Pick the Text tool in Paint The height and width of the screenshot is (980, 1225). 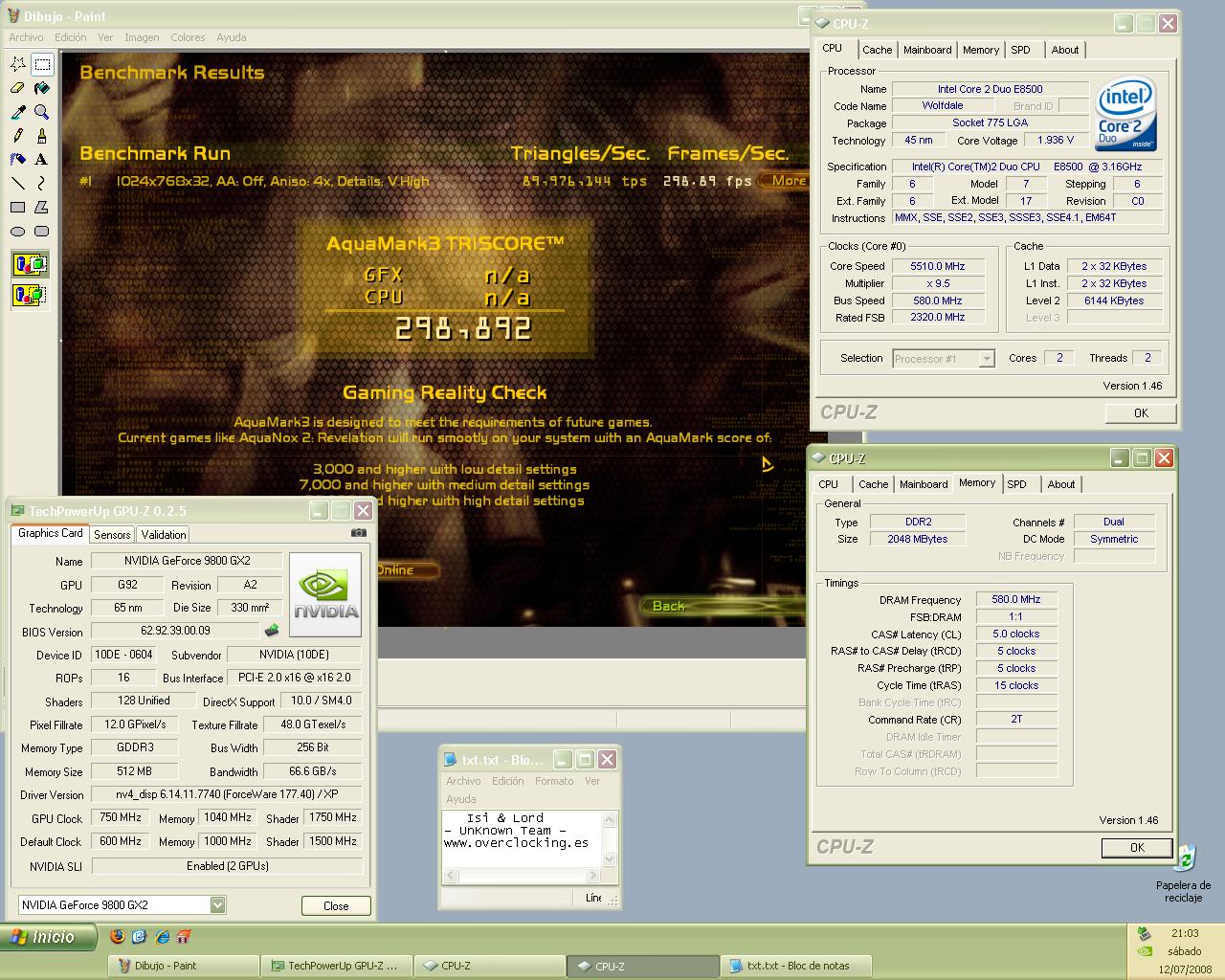pos(42,160)
